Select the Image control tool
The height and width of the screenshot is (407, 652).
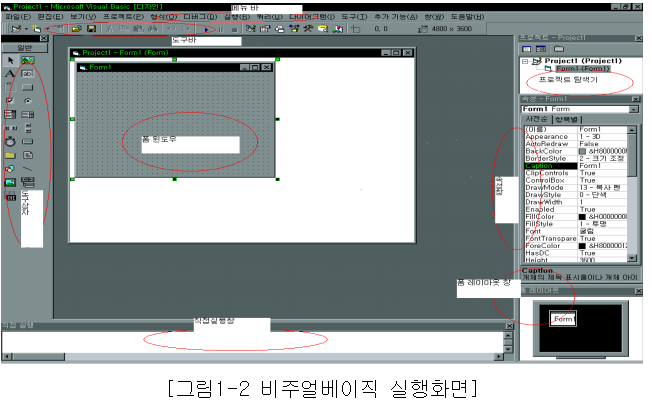(x=10, y=183)
